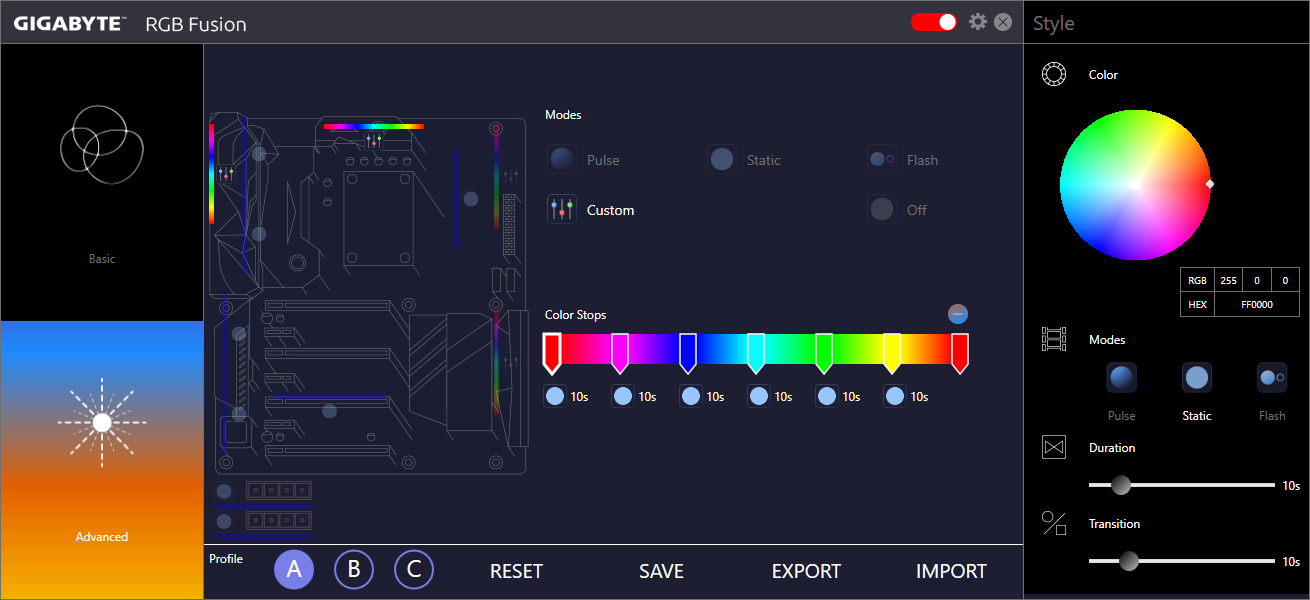1310x600 pixels.
Task: Click the vertical rainbow strip on left edge
Action: (x=212, y=172)
